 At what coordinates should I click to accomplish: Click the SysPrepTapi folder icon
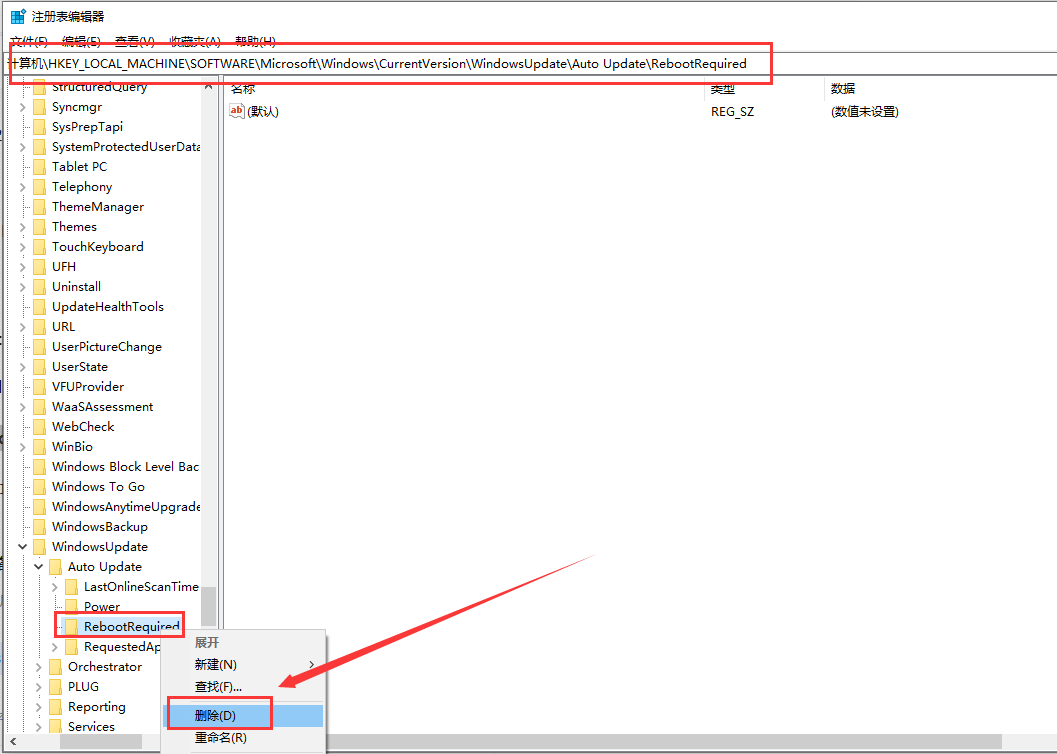click(x=40, y=127)
